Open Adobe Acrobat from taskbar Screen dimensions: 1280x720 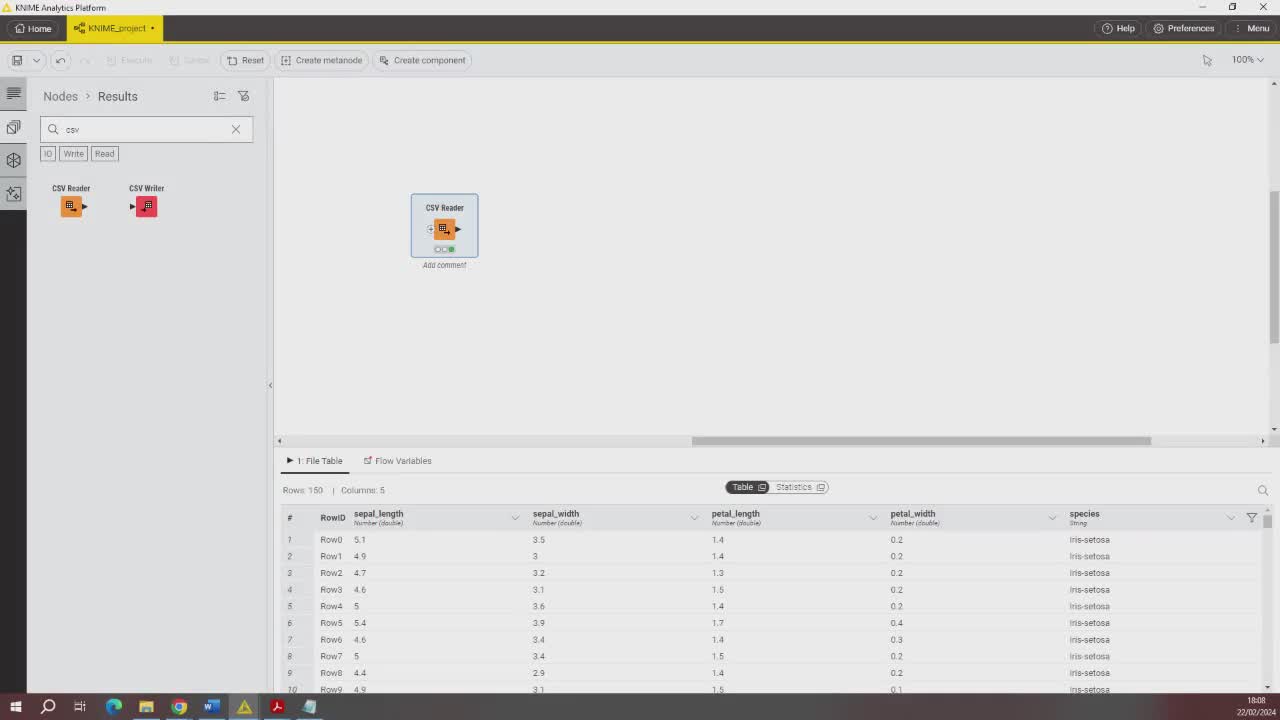point(277,707)
